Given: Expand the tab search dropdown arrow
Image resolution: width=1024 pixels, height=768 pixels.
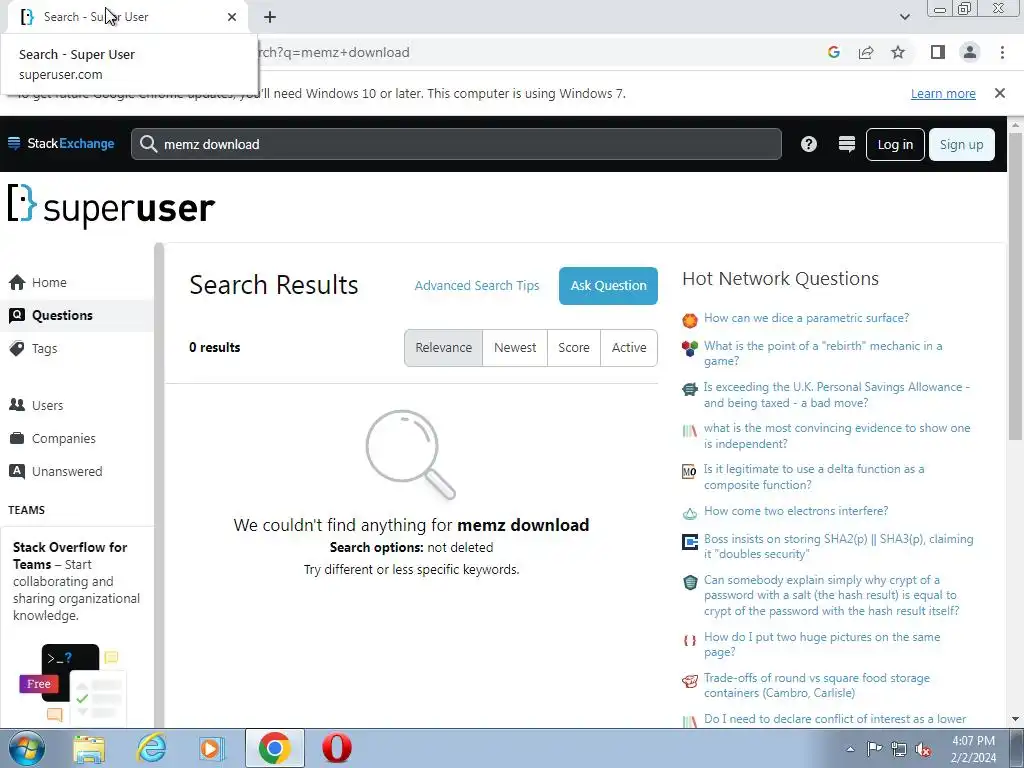Looking at the screenshot, I should (x=904, y=17).
